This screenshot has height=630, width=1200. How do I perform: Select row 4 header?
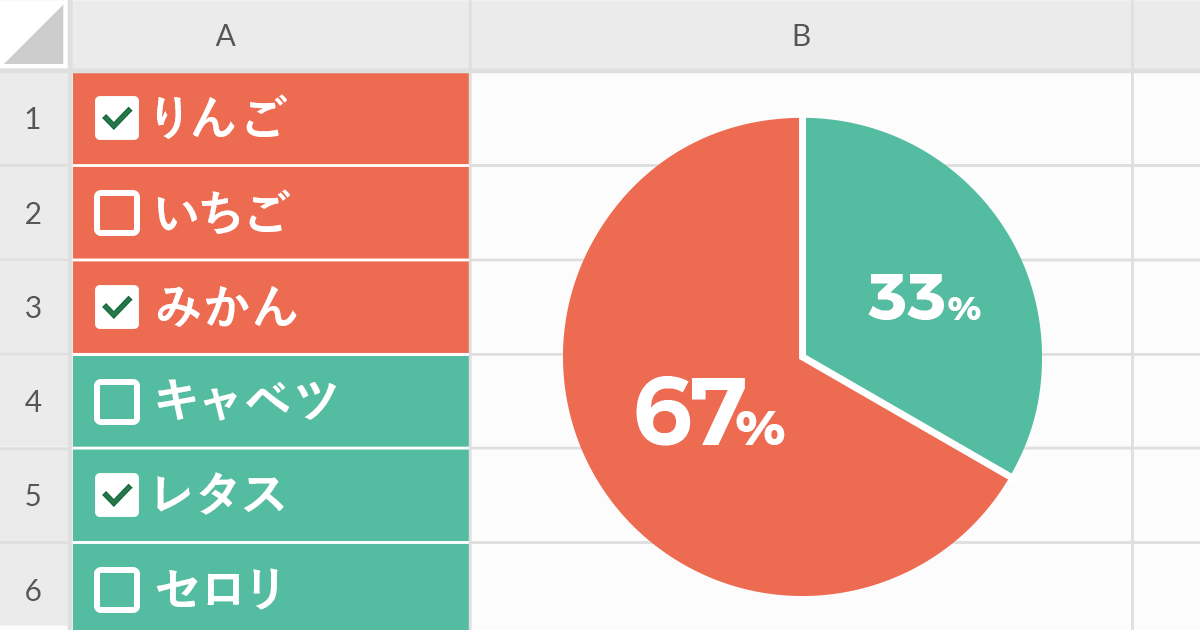(x=34, y=401)
